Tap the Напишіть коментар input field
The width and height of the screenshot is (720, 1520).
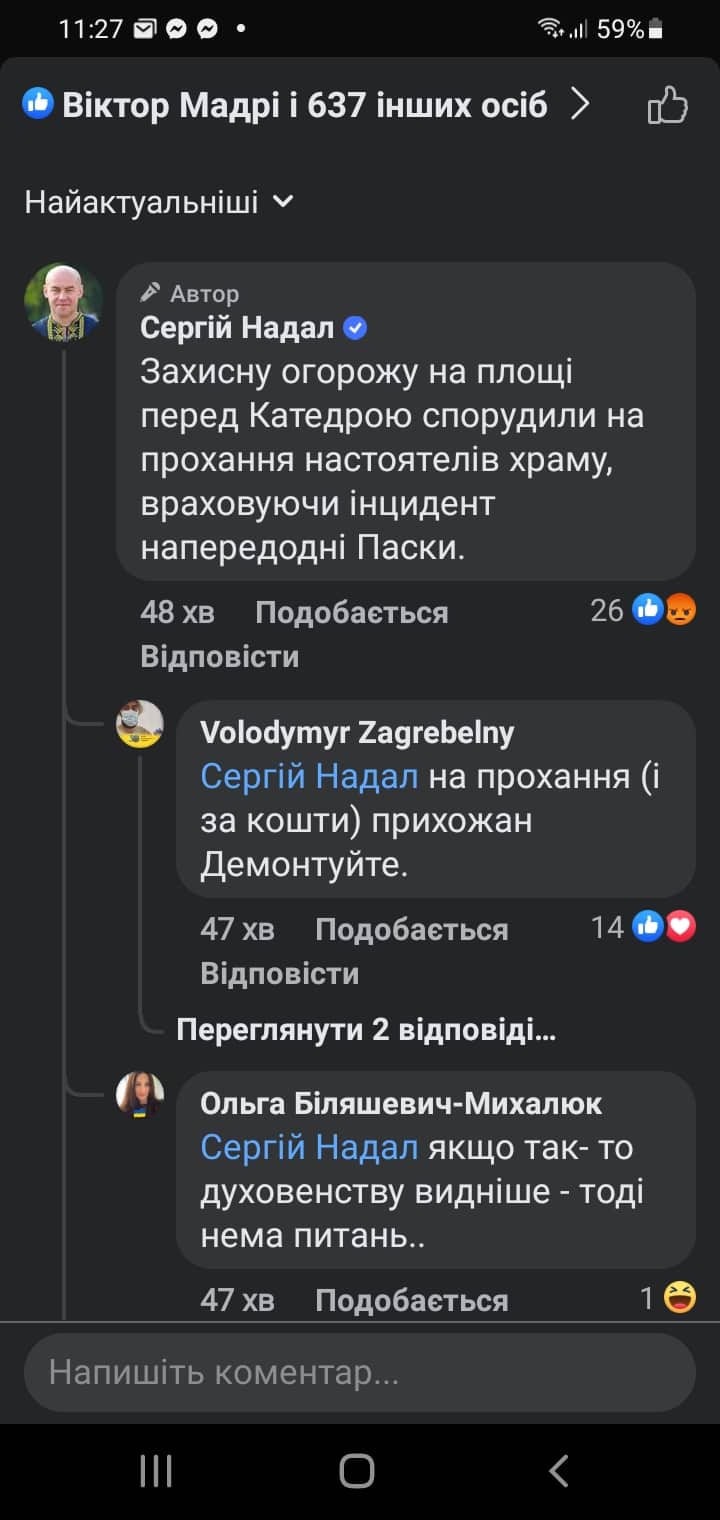pyautogui.click(x=360, y=1374)
